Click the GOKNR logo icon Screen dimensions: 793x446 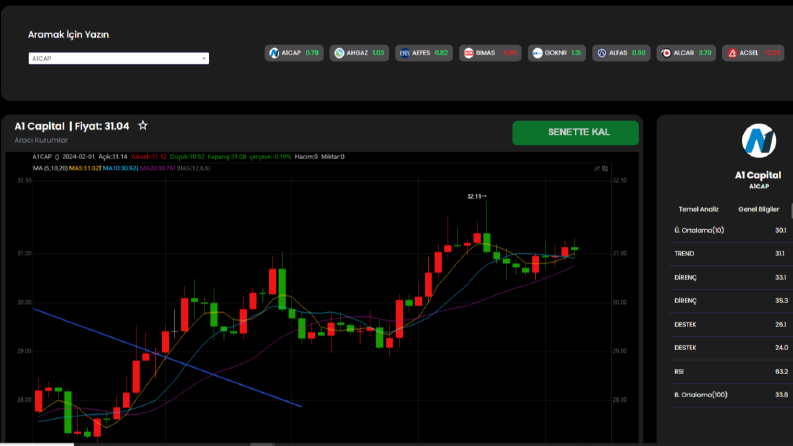click(538, 53)
